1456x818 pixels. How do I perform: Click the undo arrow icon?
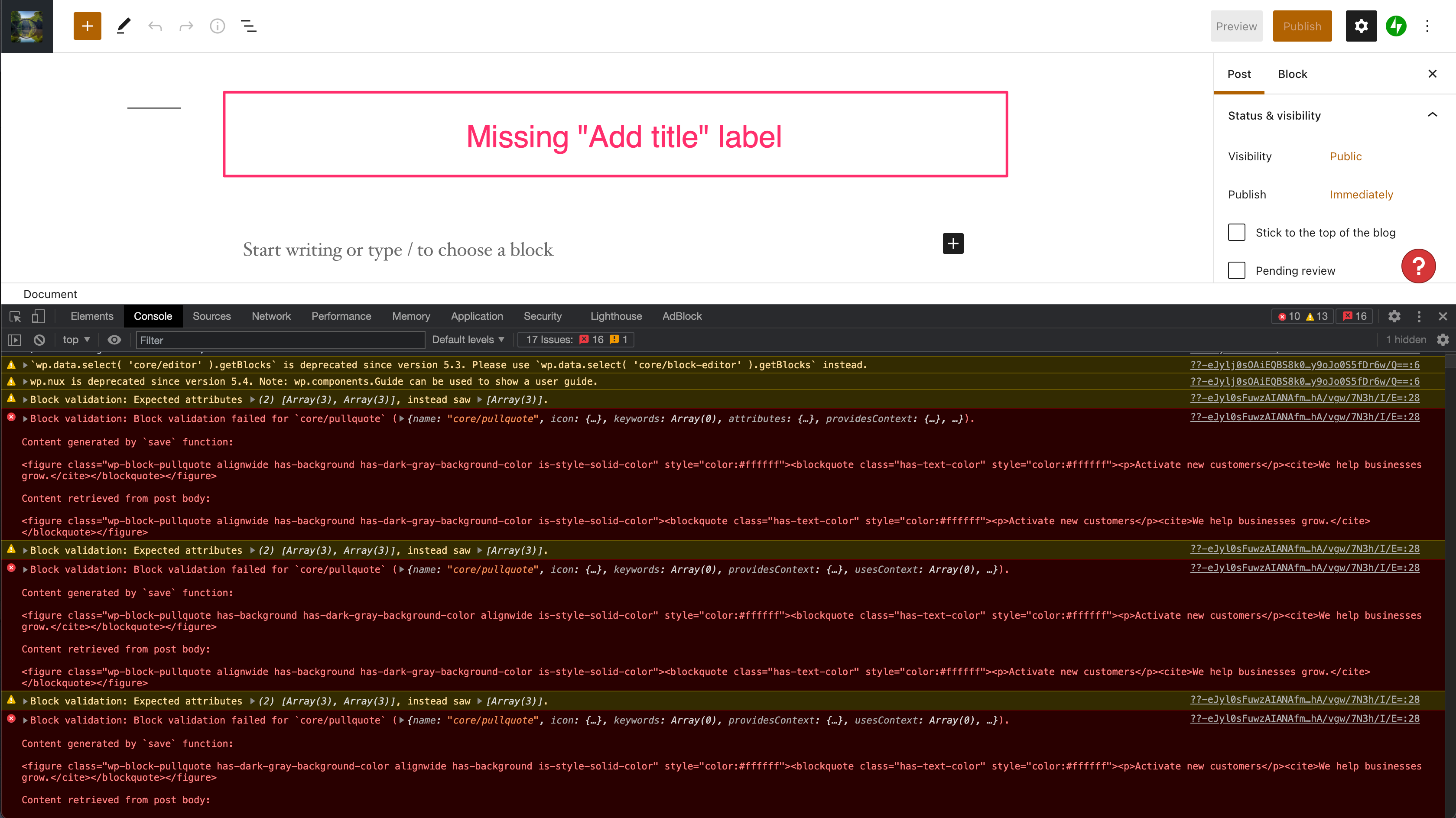[x=155, y=26]
